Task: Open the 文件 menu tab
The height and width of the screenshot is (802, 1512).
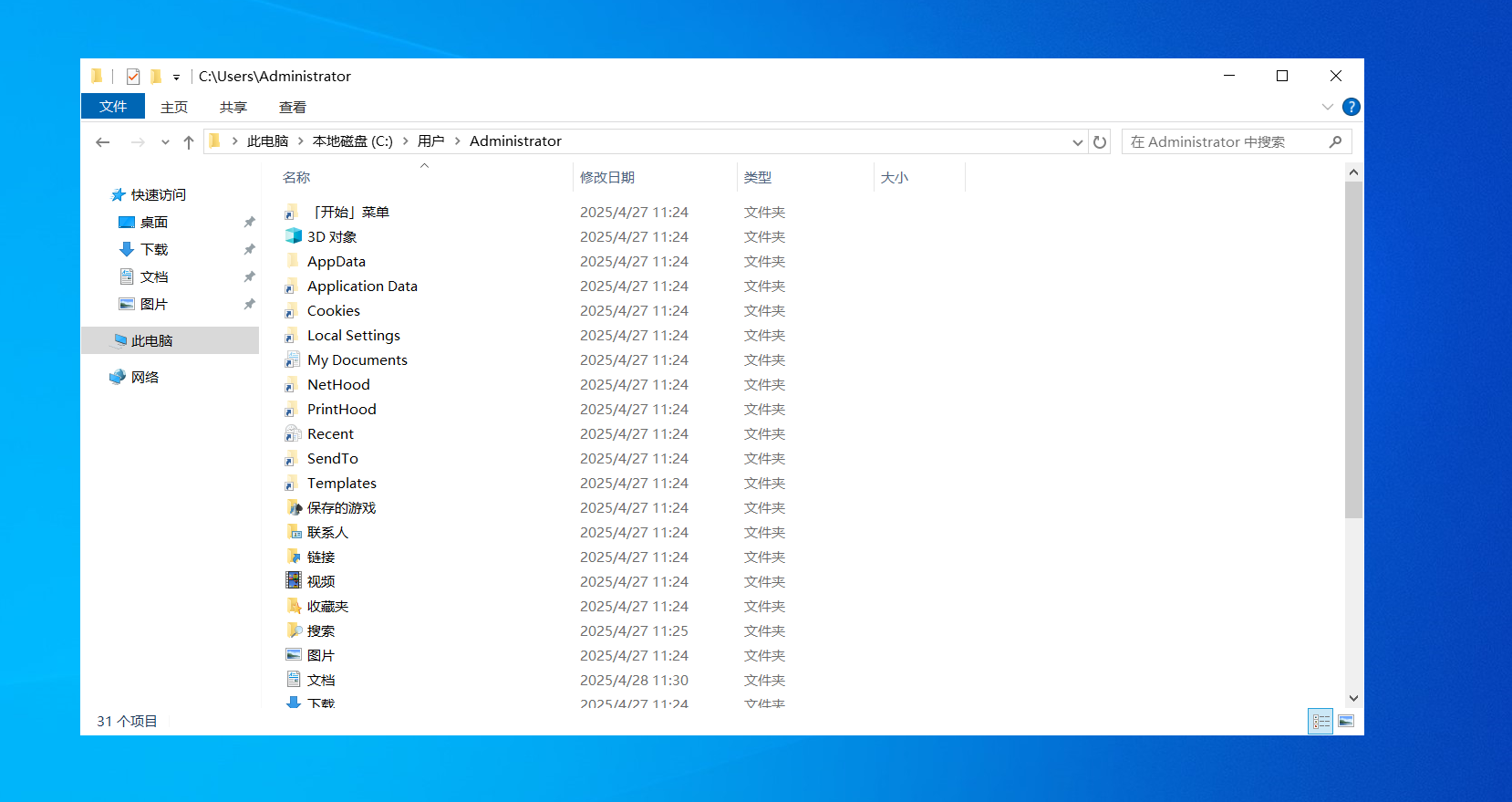Action: 113,107
